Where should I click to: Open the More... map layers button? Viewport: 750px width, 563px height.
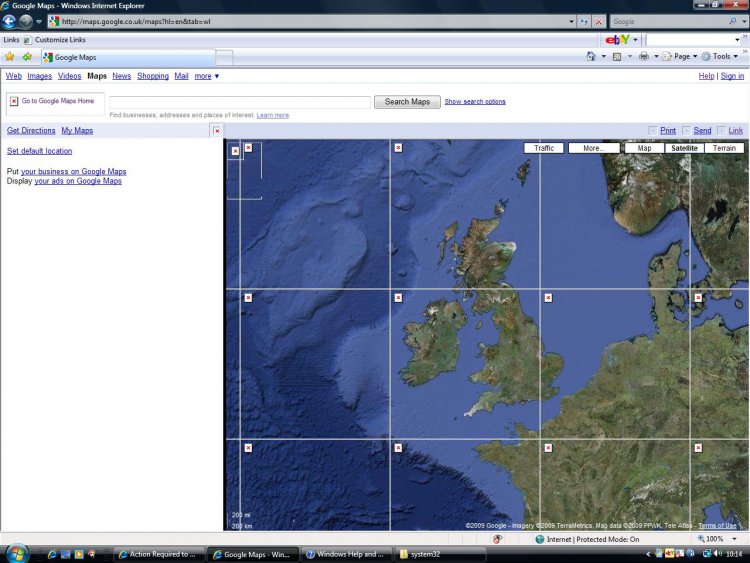pyautogui.click(x=594, y=148)
